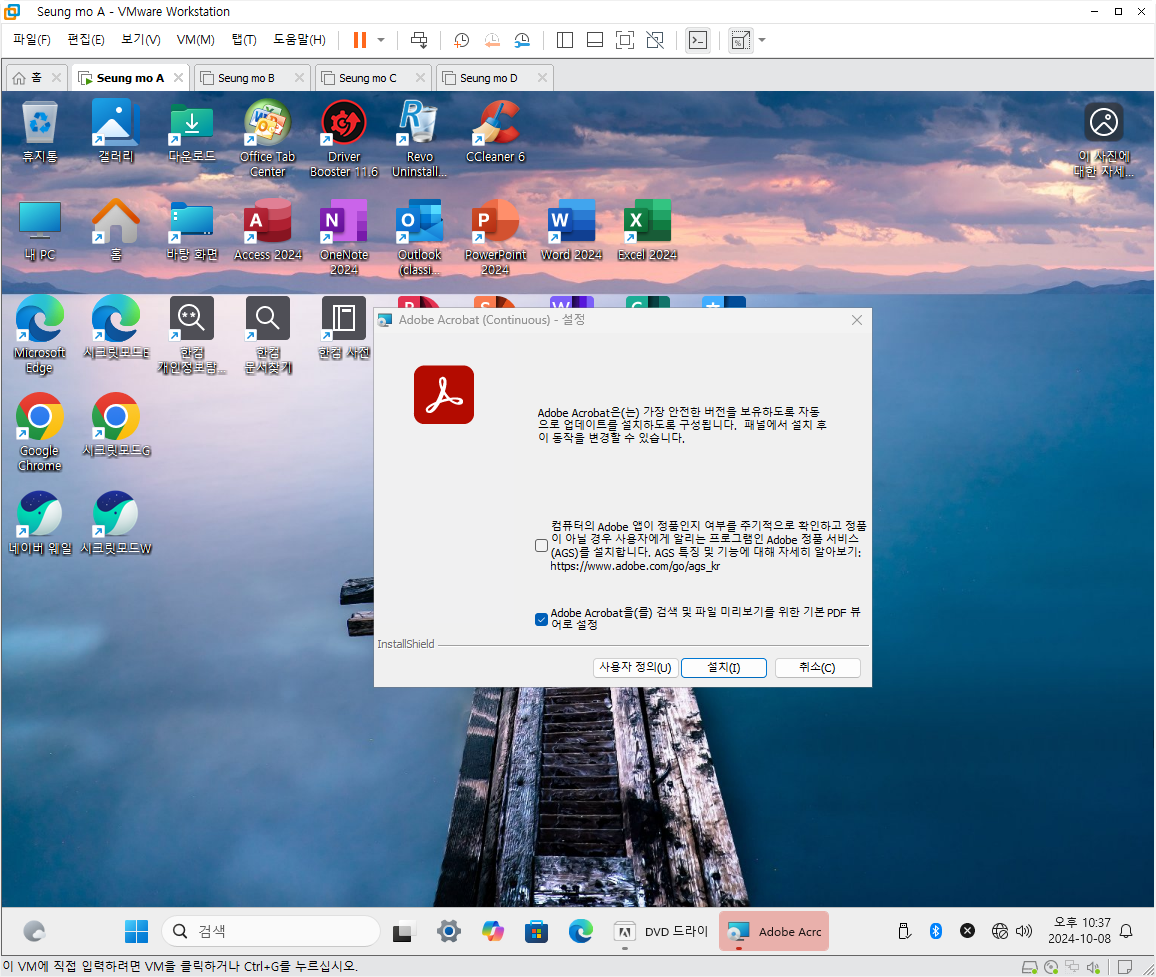The image size is (1156, 977).
Task: Select 네이버 웨일 desktop icon
Action: (x=40, y=523)
